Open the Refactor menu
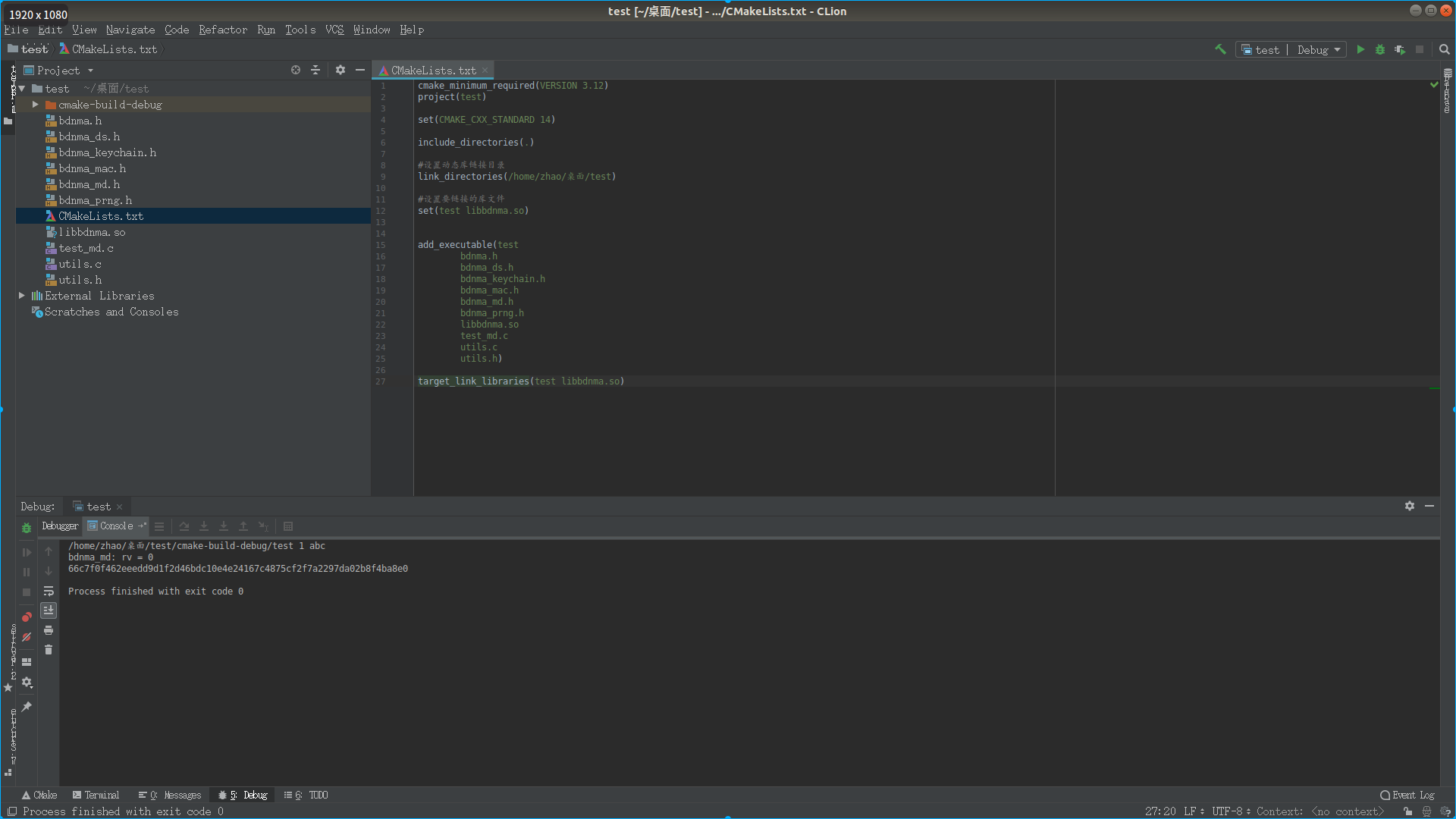Viewport: 1456px width, 819px height. [x=222, y=30]
